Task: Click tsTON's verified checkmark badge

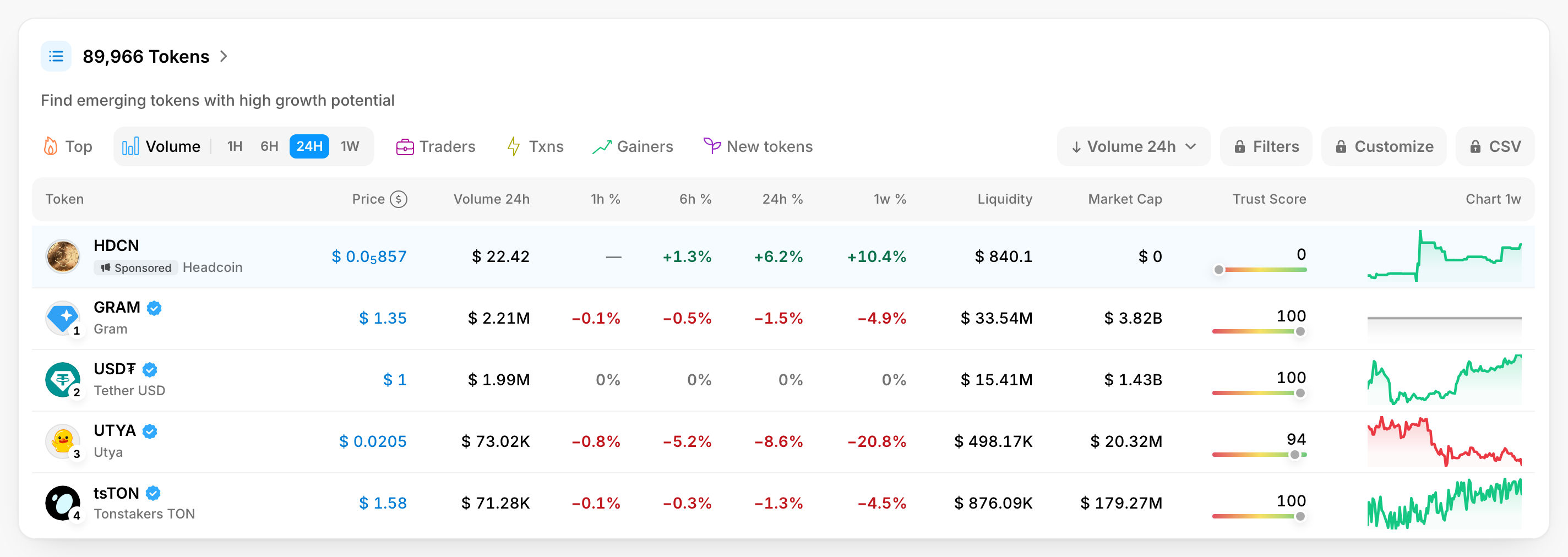Action: [x=154, y=493]
